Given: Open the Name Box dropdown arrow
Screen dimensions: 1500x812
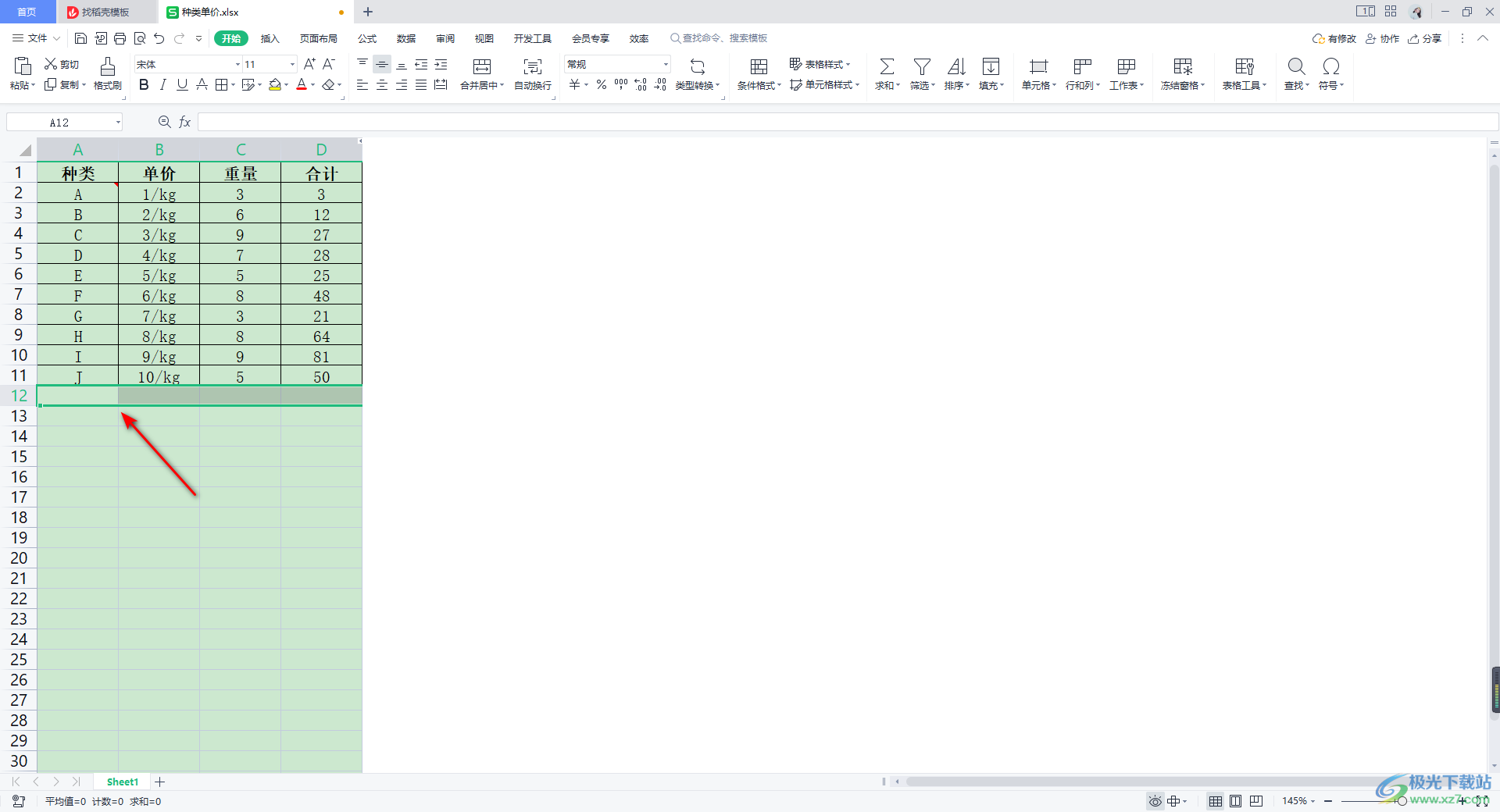Looking at the screenshot, I should pyautogui.click(x=118, y=122).
